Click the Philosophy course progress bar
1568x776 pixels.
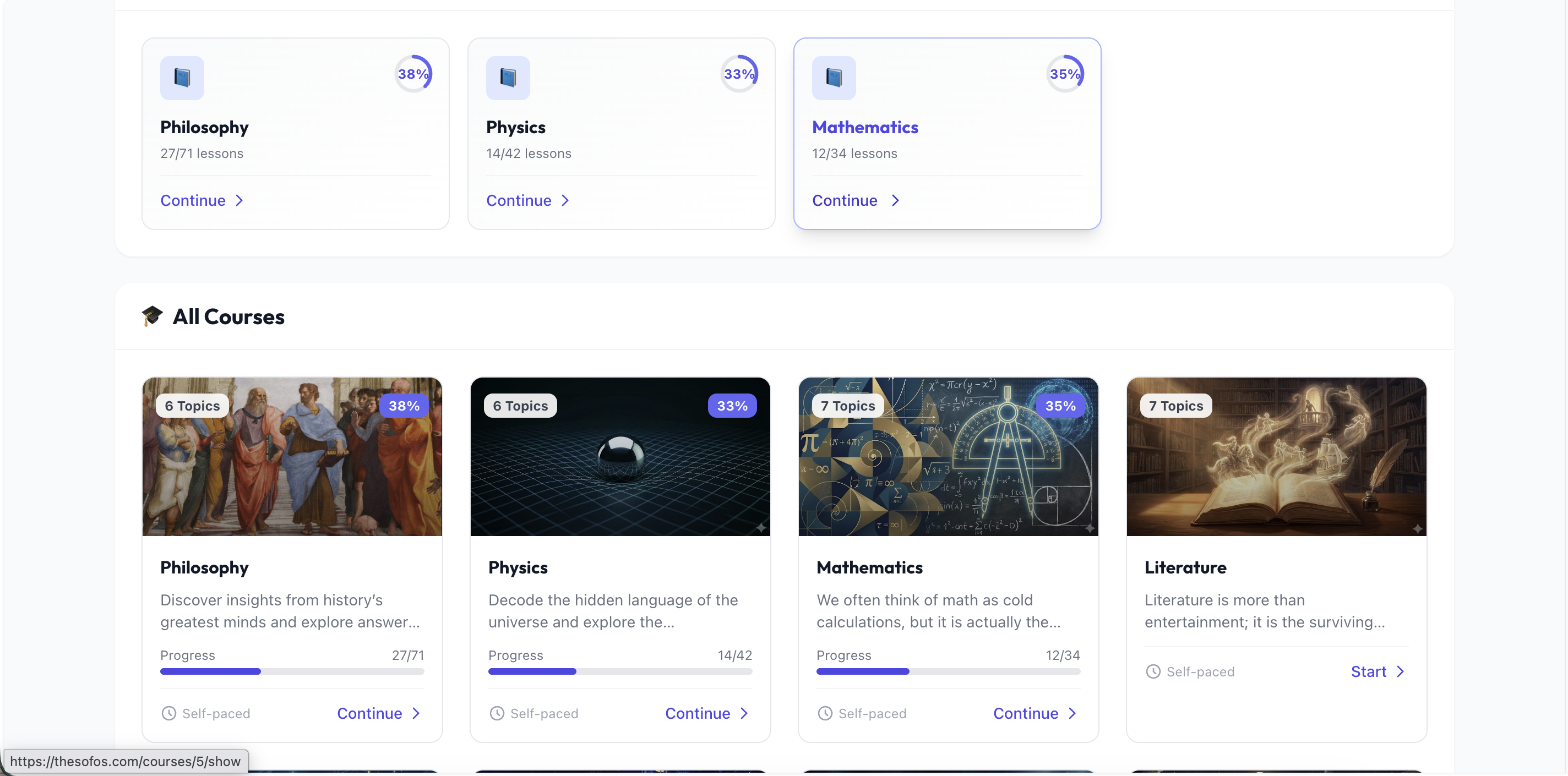click(x=292, y=671)
